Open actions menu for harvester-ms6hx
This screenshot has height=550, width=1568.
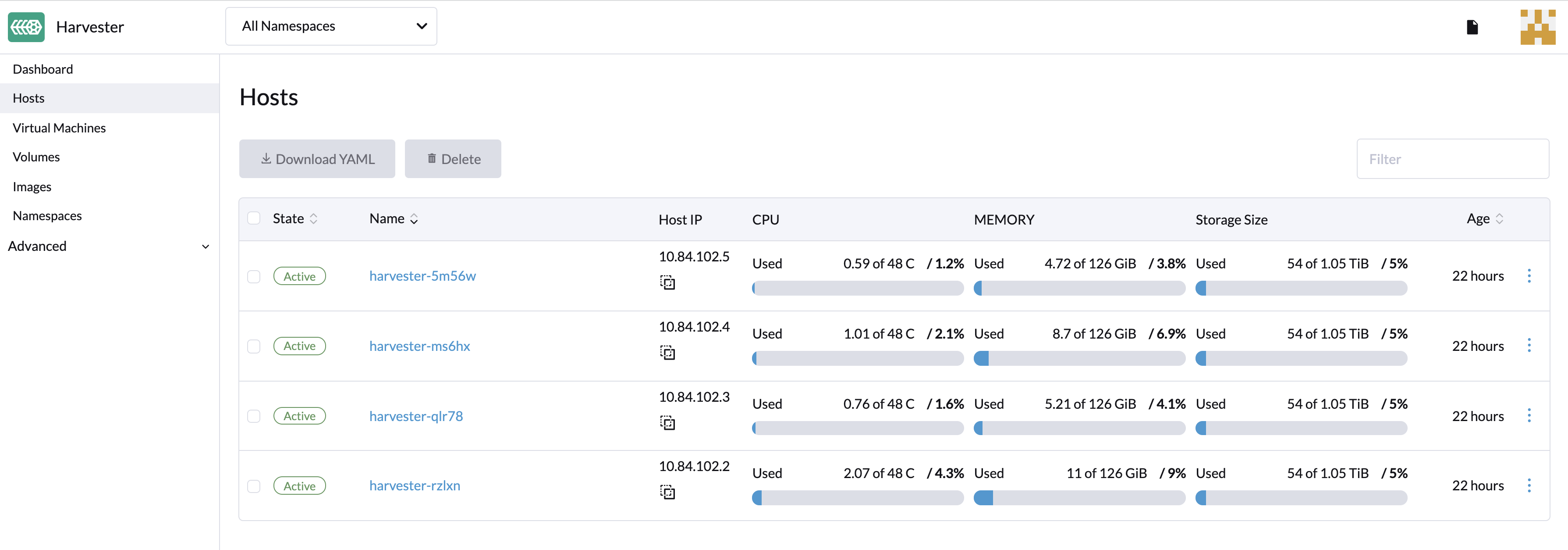(1529, 345)
